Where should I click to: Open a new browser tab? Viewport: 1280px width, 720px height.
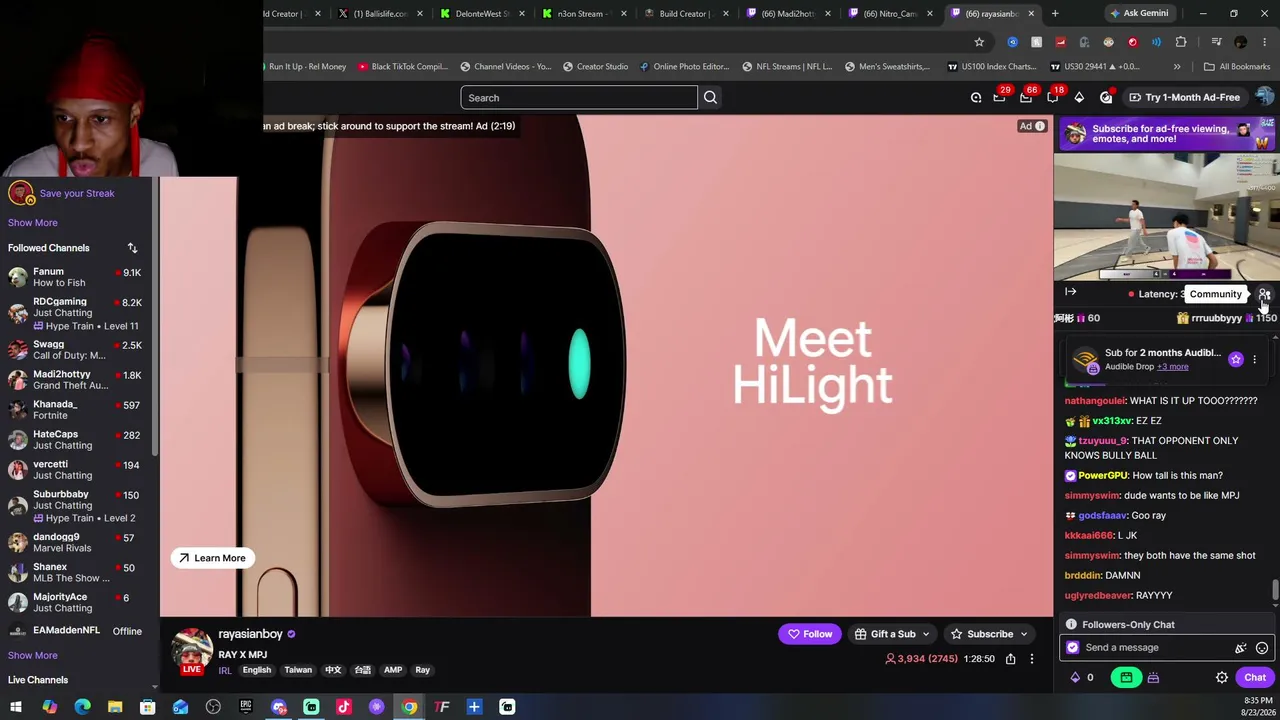point(1055,14)
